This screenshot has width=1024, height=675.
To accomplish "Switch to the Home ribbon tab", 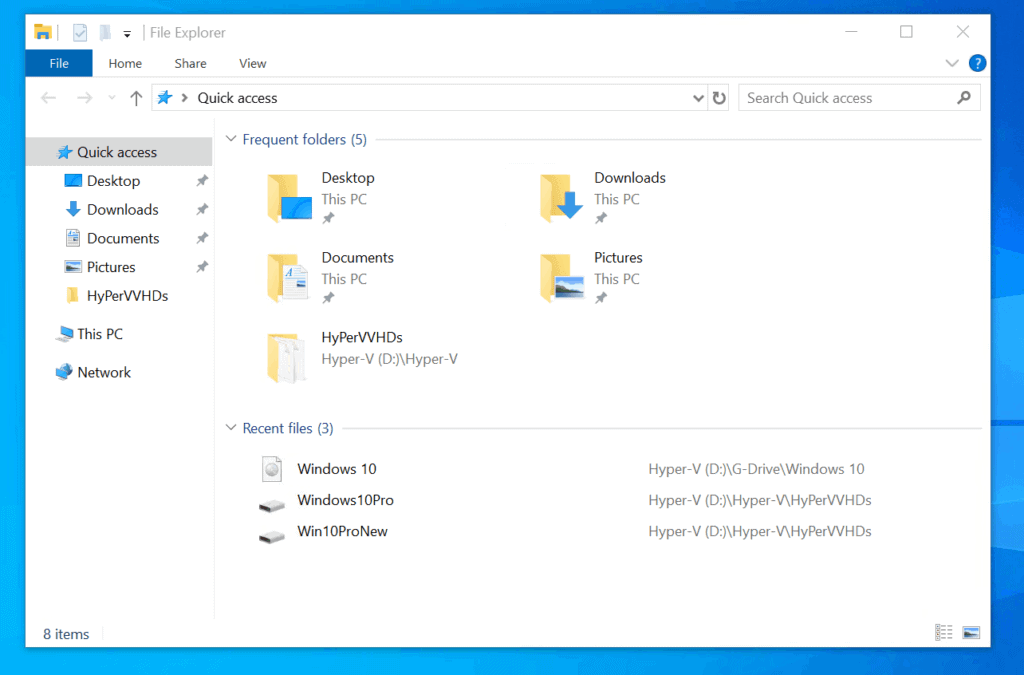I will 125,63.
